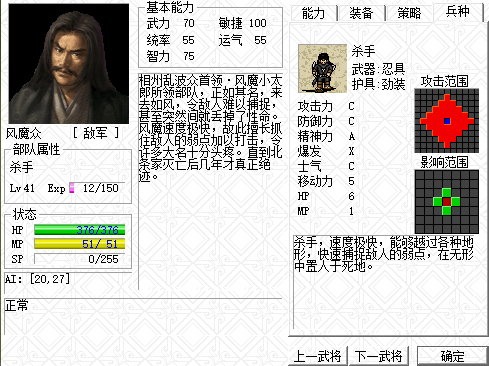This screenshot has width=489, height=366.
Task: Click the pink Exp indicator bar
Action: [72, 188]
